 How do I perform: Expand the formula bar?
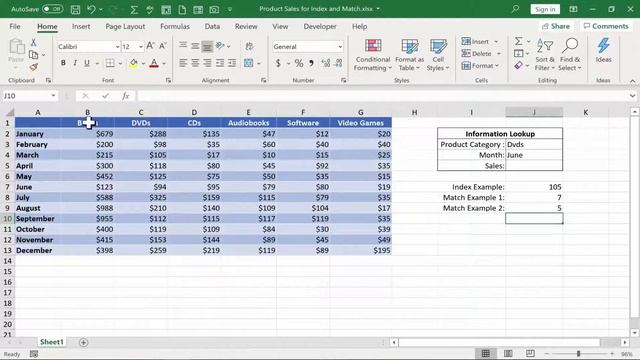[632, 96]
